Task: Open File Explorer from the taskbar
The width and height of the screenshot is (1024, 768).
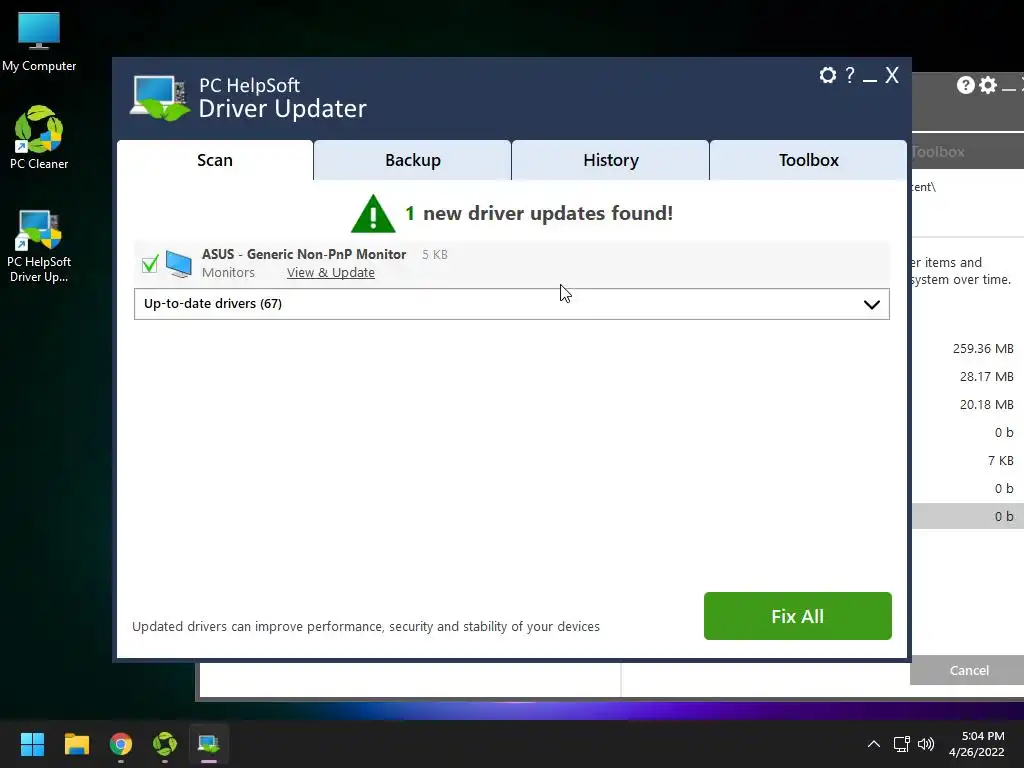Action: [x=76, y=744]
